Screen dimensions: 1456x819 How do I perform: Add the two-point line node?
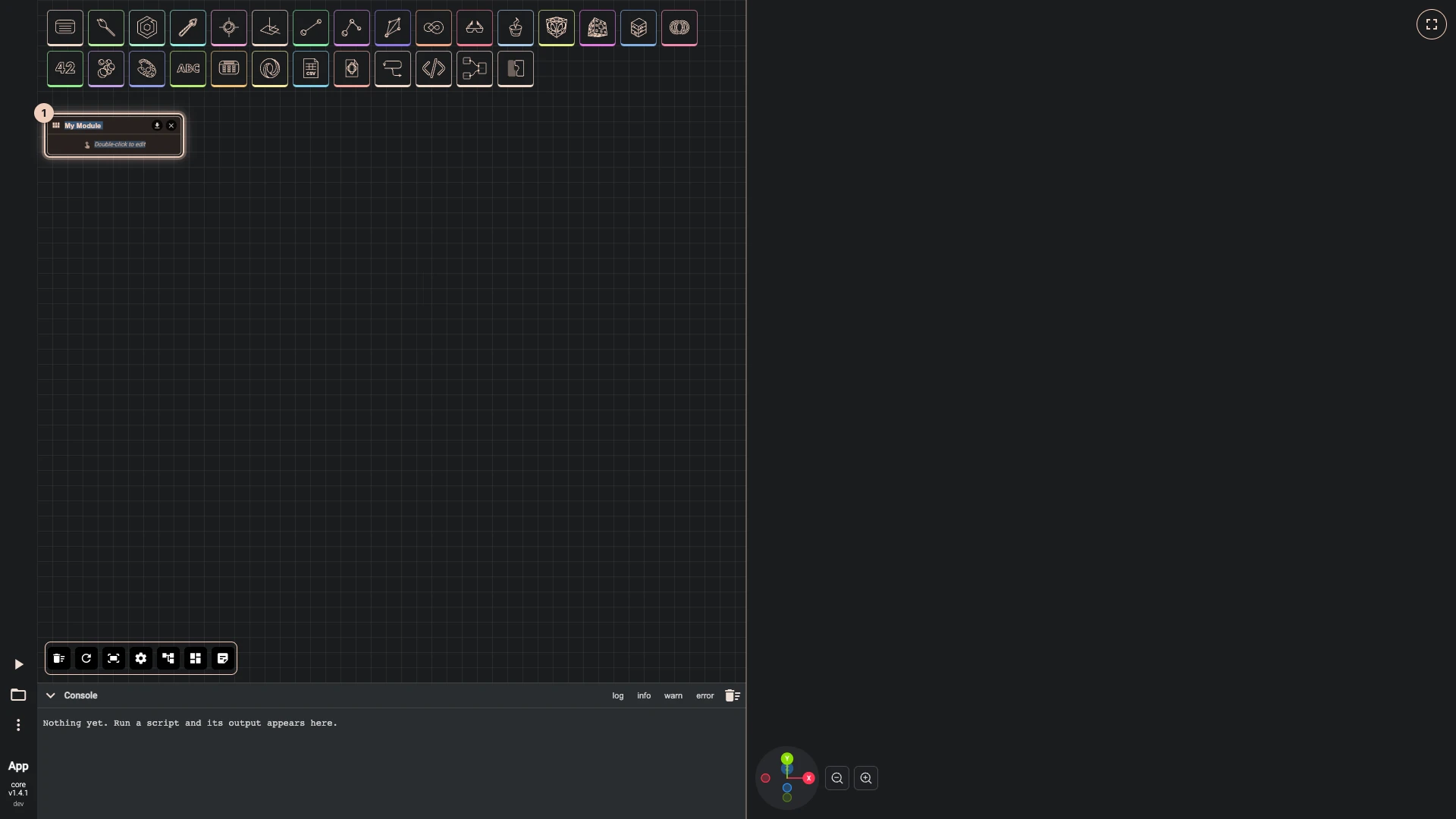tap(311, 28)
